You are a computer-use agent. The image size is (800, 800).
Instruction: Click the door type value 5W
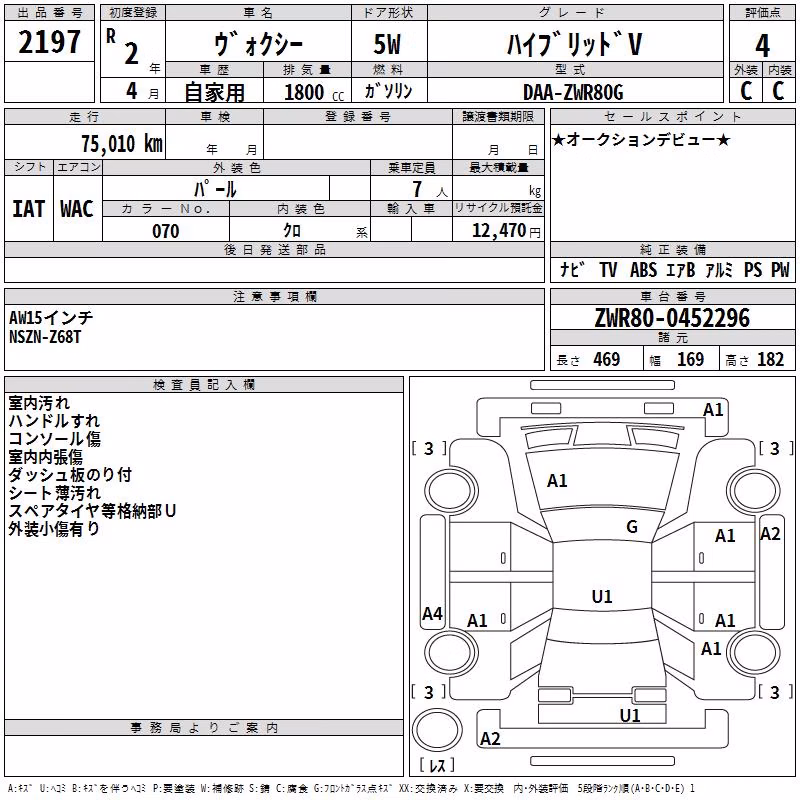click(x=388, y=44)
